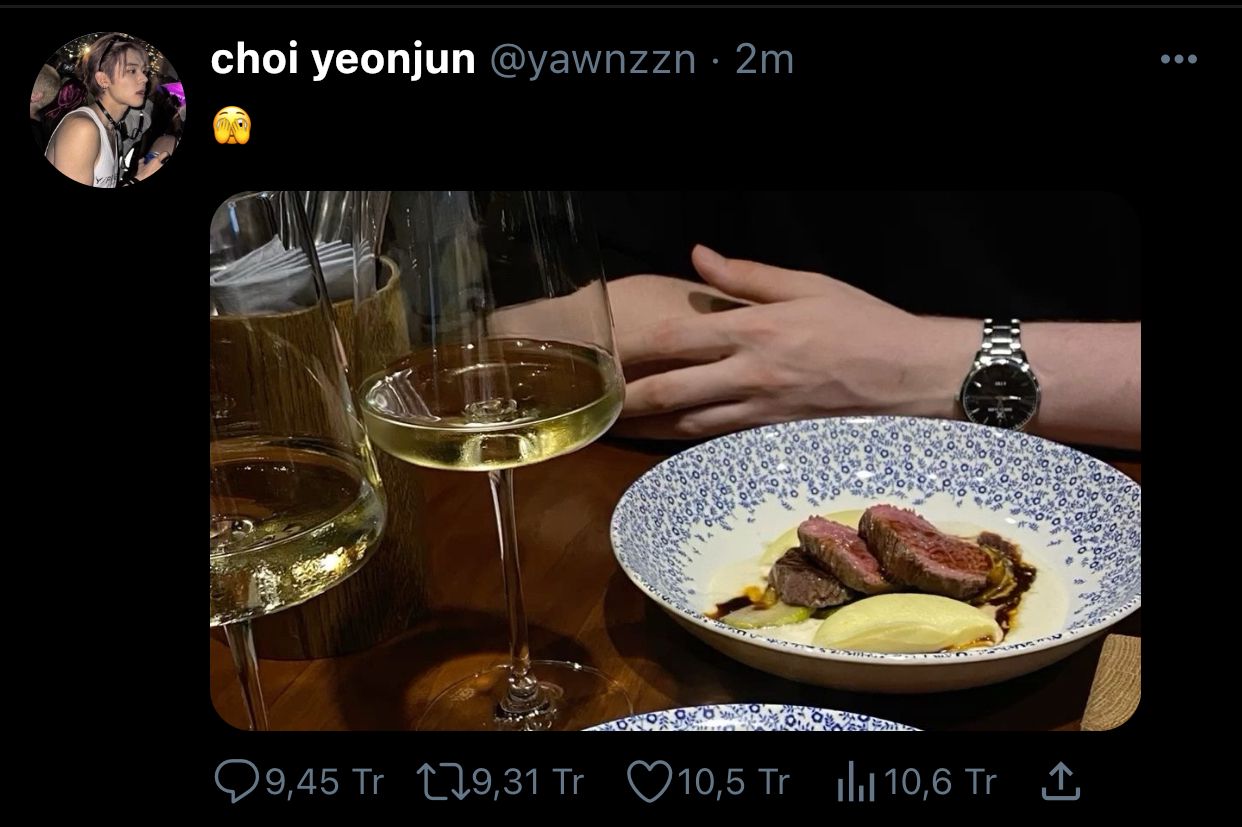Click the peeking face emoji text
Viewport: 1242px width, 827px height.
(232, 125)
